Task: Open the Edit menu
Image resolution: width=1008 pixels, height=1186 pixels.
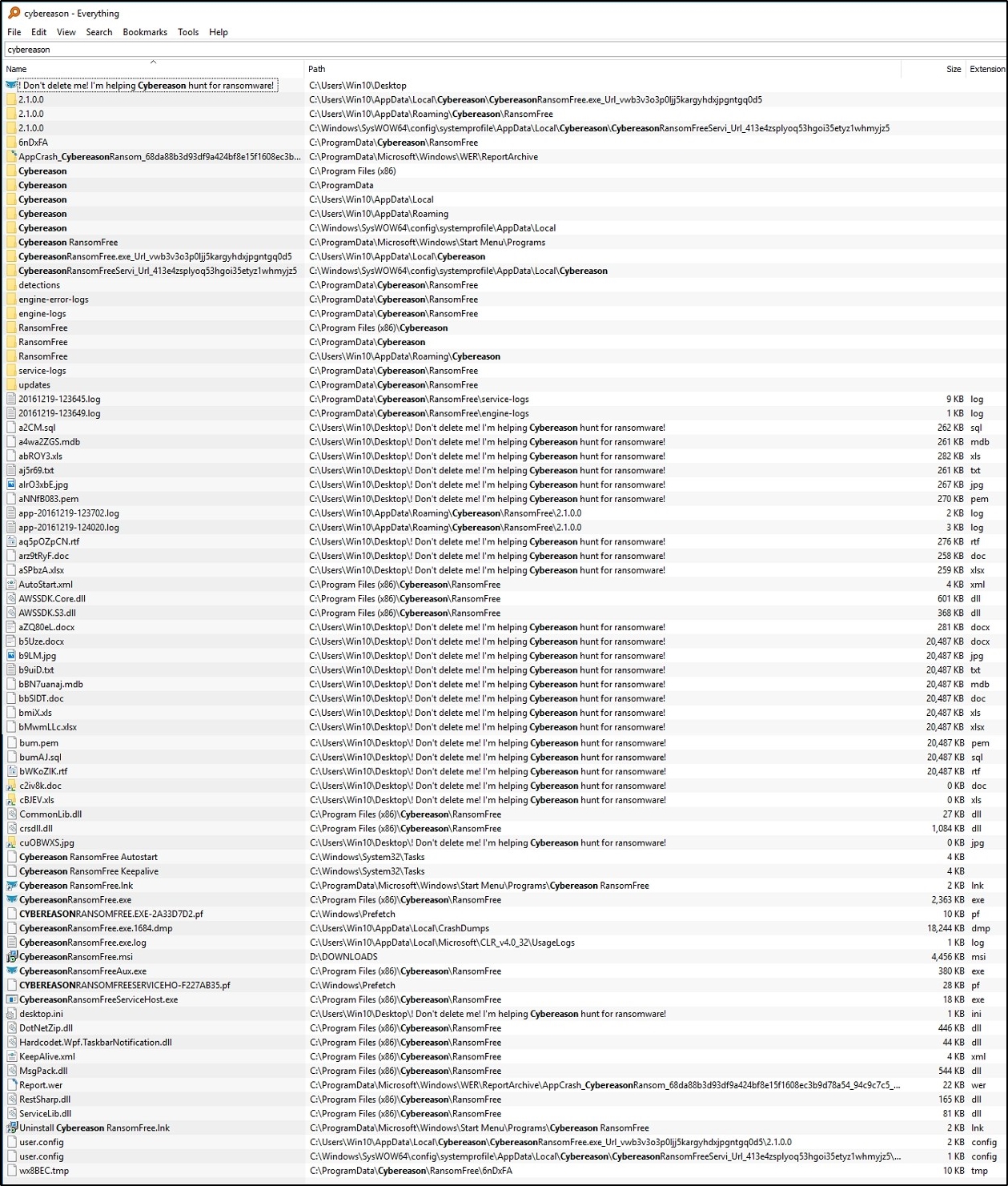Action: point(38,32)
